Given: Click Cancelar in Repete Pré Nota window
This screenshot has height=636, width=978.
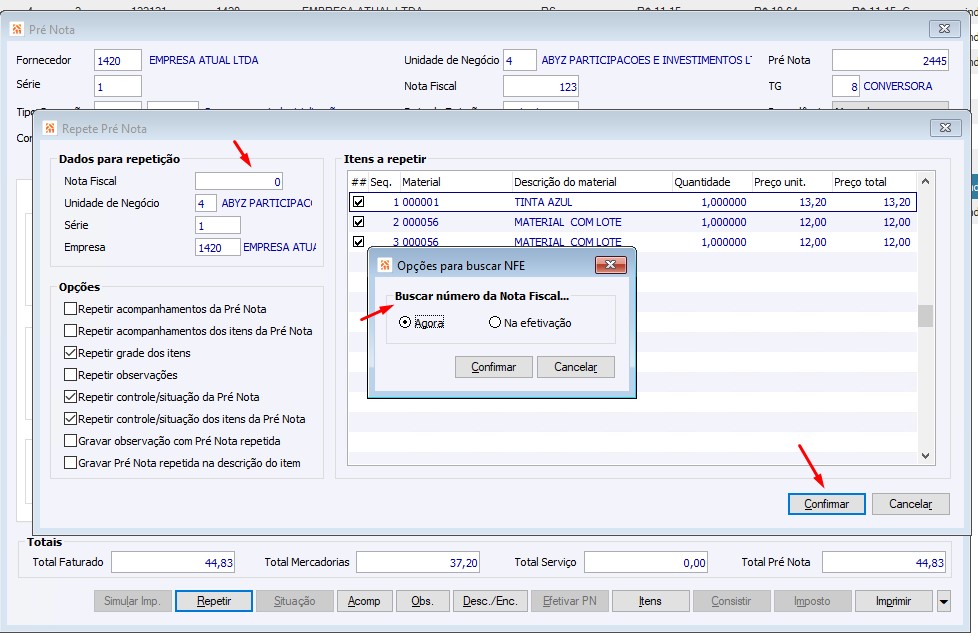Looking at the screenshot, I should click(x=911, y=504).
